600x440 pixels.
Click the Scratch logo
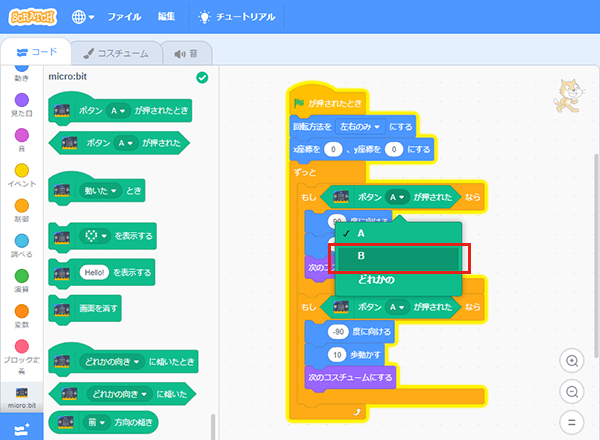(x=33, y=17)
